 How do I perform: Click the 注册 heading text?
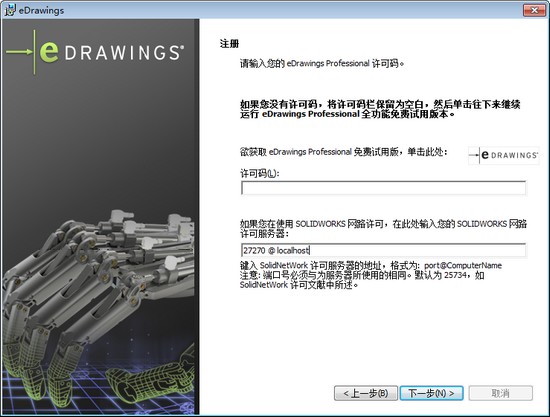coord(229,44)
